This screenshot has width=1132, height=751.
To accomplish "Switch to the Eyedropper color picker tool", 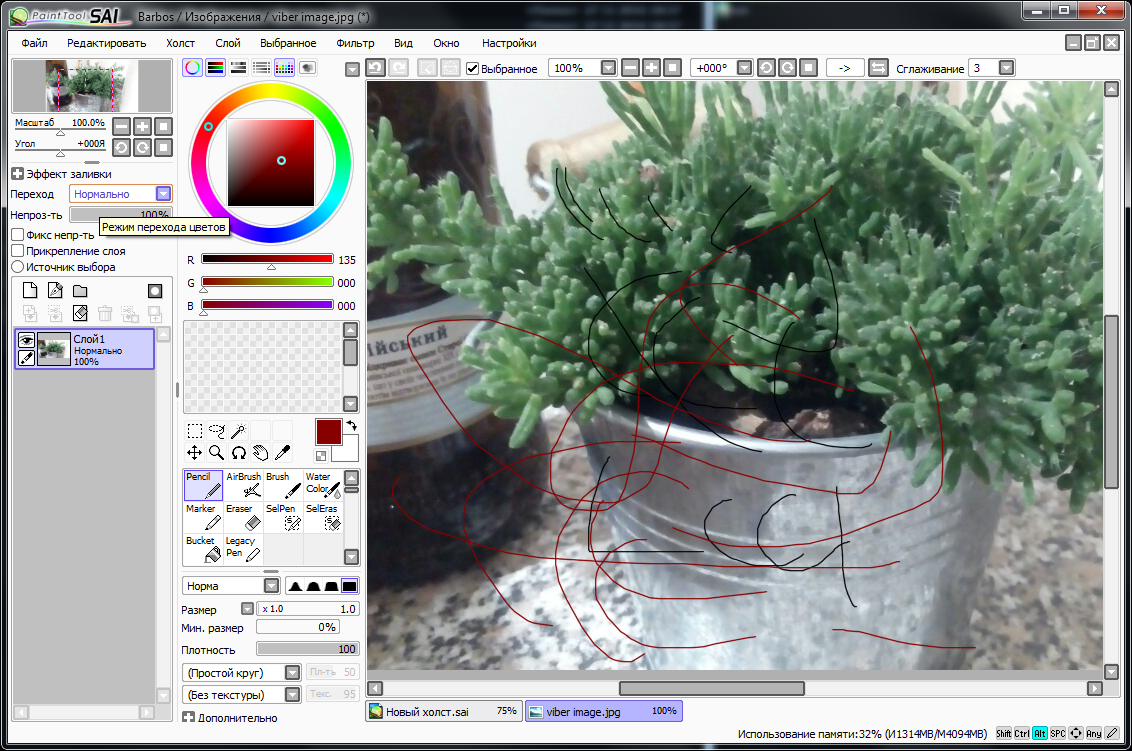I will 283,453.
